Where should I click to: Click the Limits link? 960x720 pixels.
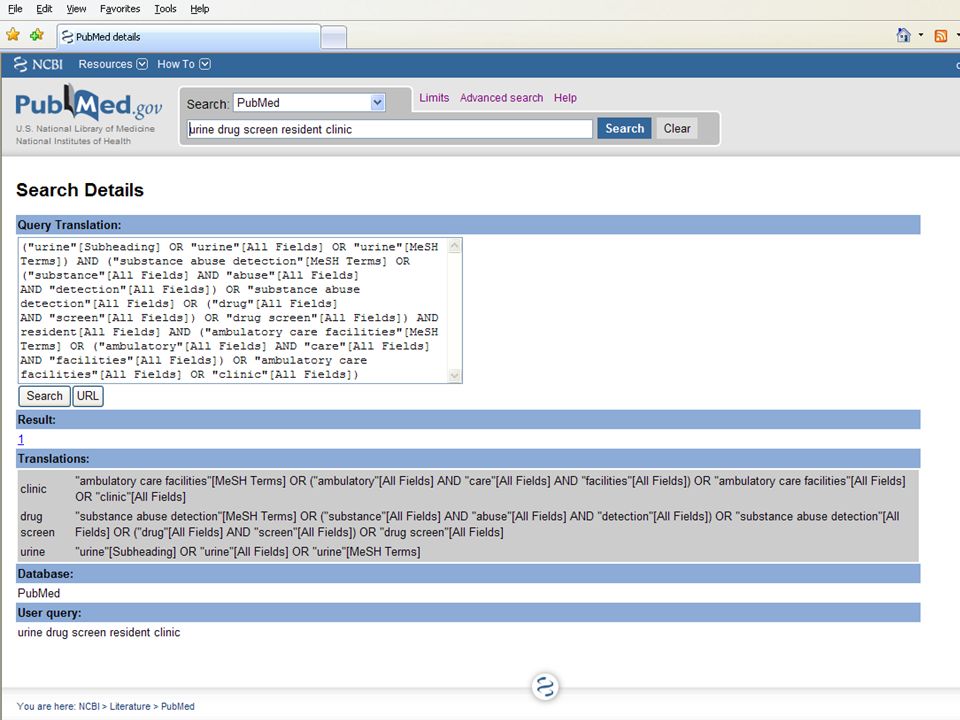tap(434, 98)
